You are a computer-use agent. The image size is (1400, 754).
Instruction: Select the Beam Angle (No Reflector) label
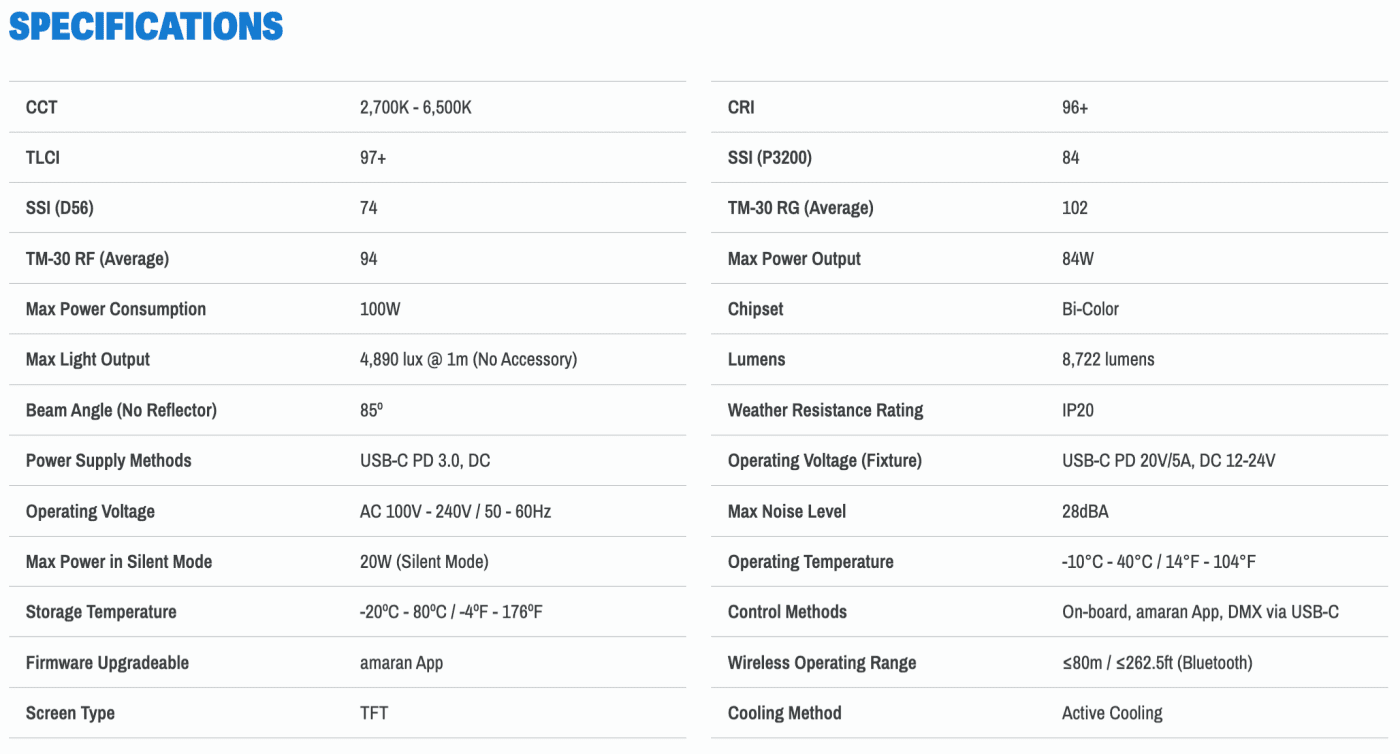pos(121,410)
